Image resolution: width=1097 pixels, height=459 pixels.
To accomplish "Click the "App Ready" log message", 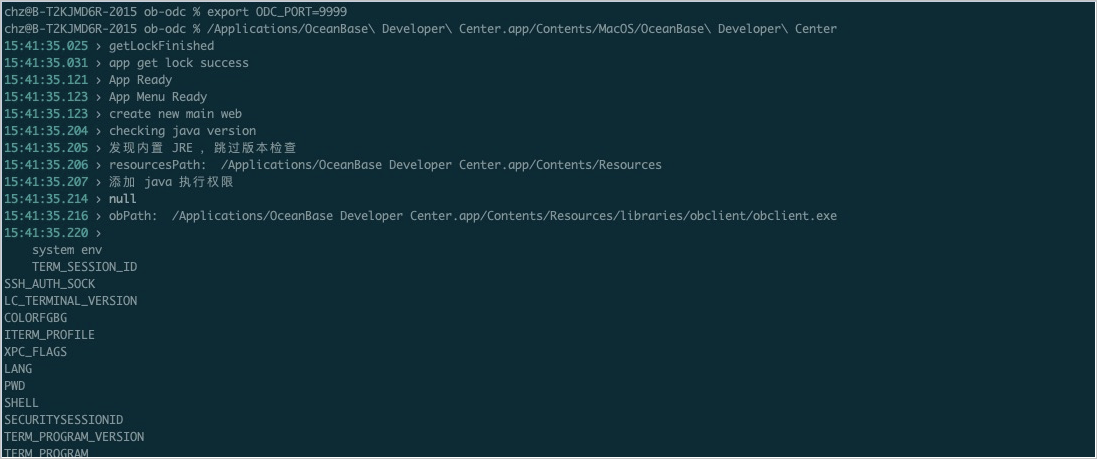I will click(140, 80).
